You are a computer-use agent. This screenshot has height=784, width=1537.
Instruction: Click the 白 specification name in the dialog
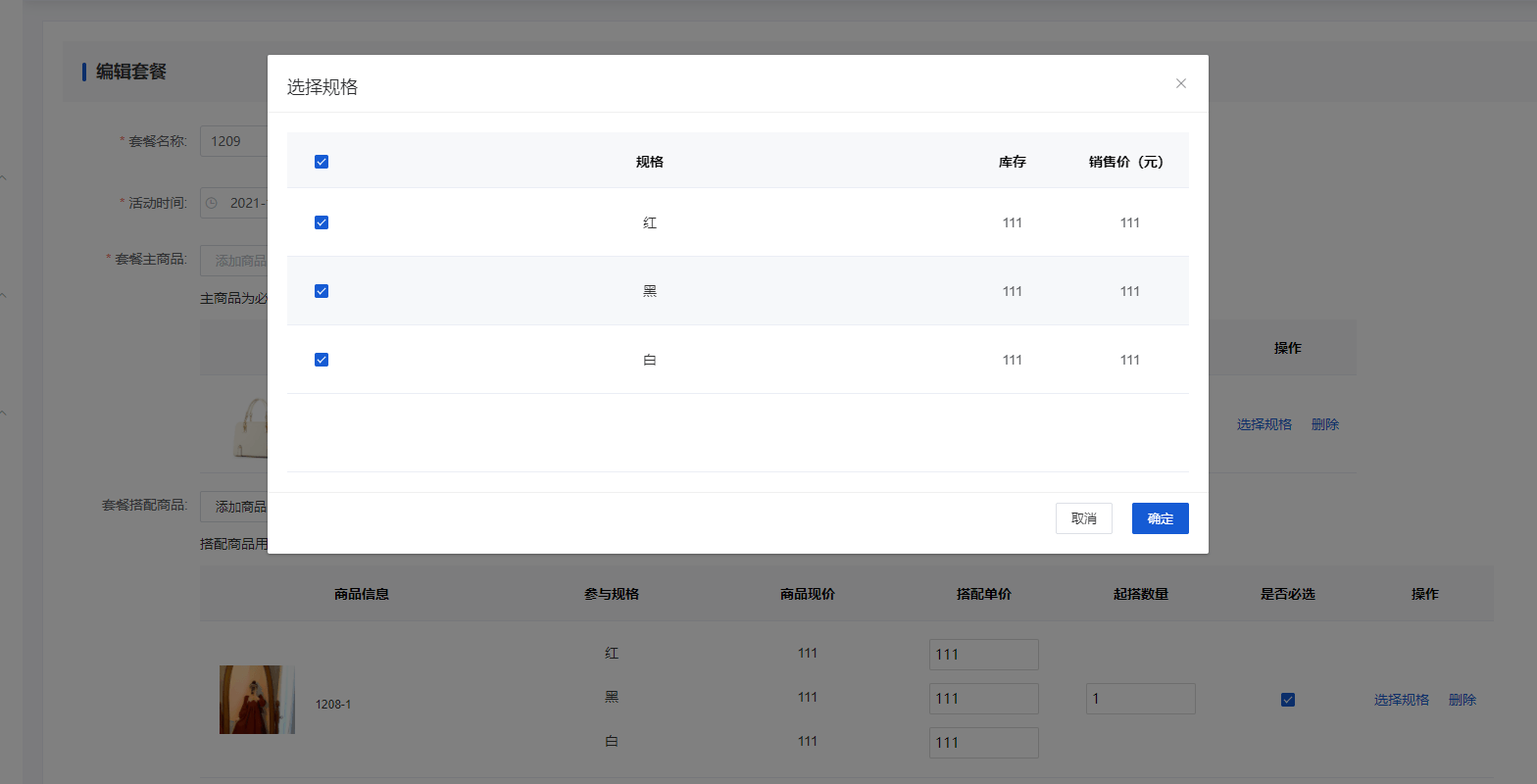click(650, 360)
